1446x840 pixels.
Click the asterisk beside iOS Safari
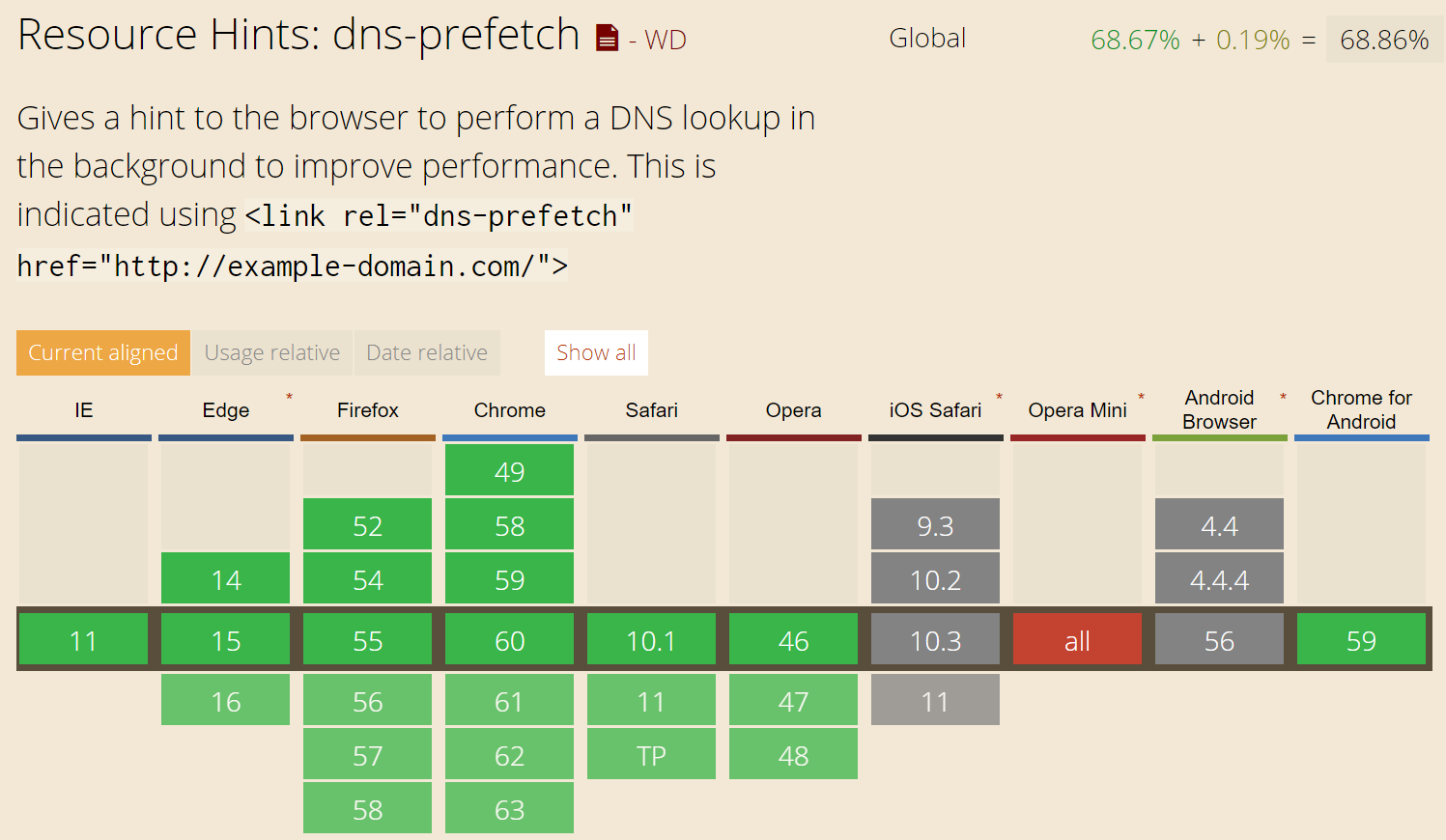coord(999,394)
